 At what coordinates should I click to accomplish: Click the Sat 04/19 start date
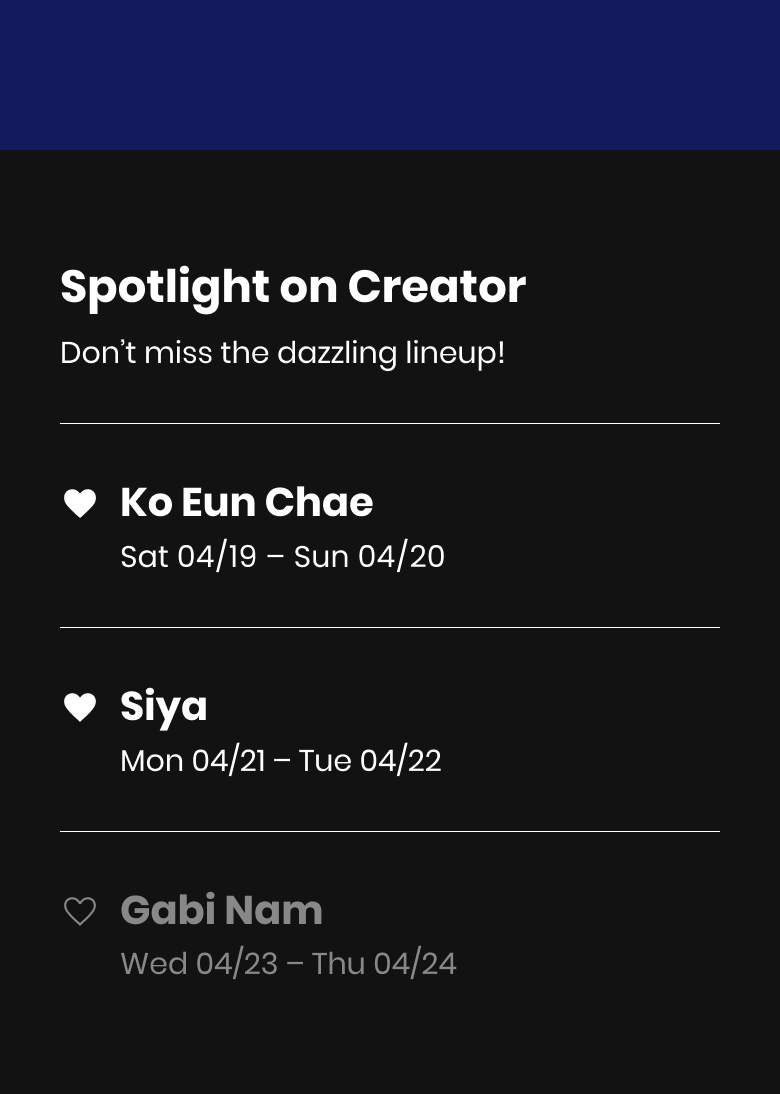[188, 557]
